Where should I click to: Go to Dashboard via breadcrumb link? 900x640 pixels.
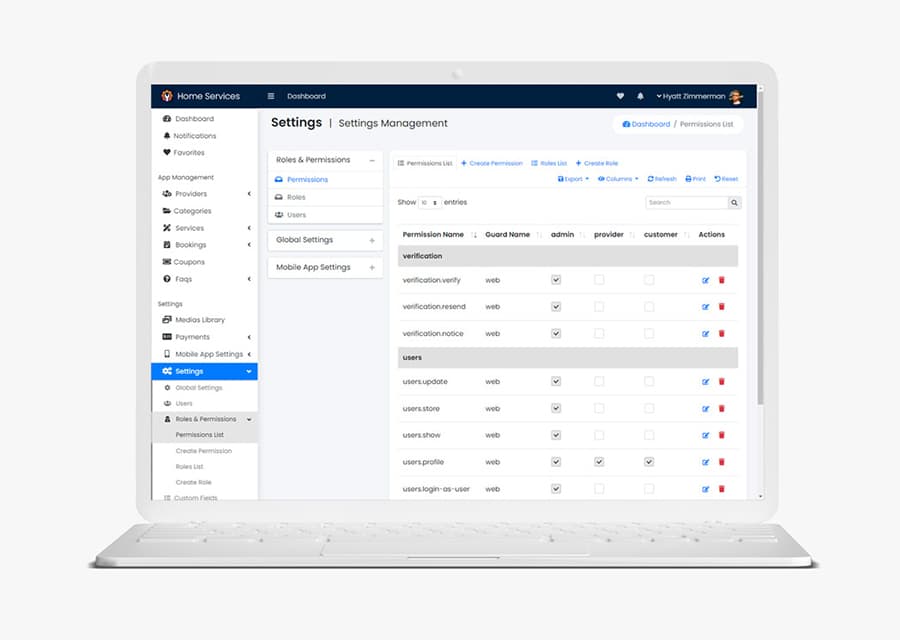click(646, 124)
